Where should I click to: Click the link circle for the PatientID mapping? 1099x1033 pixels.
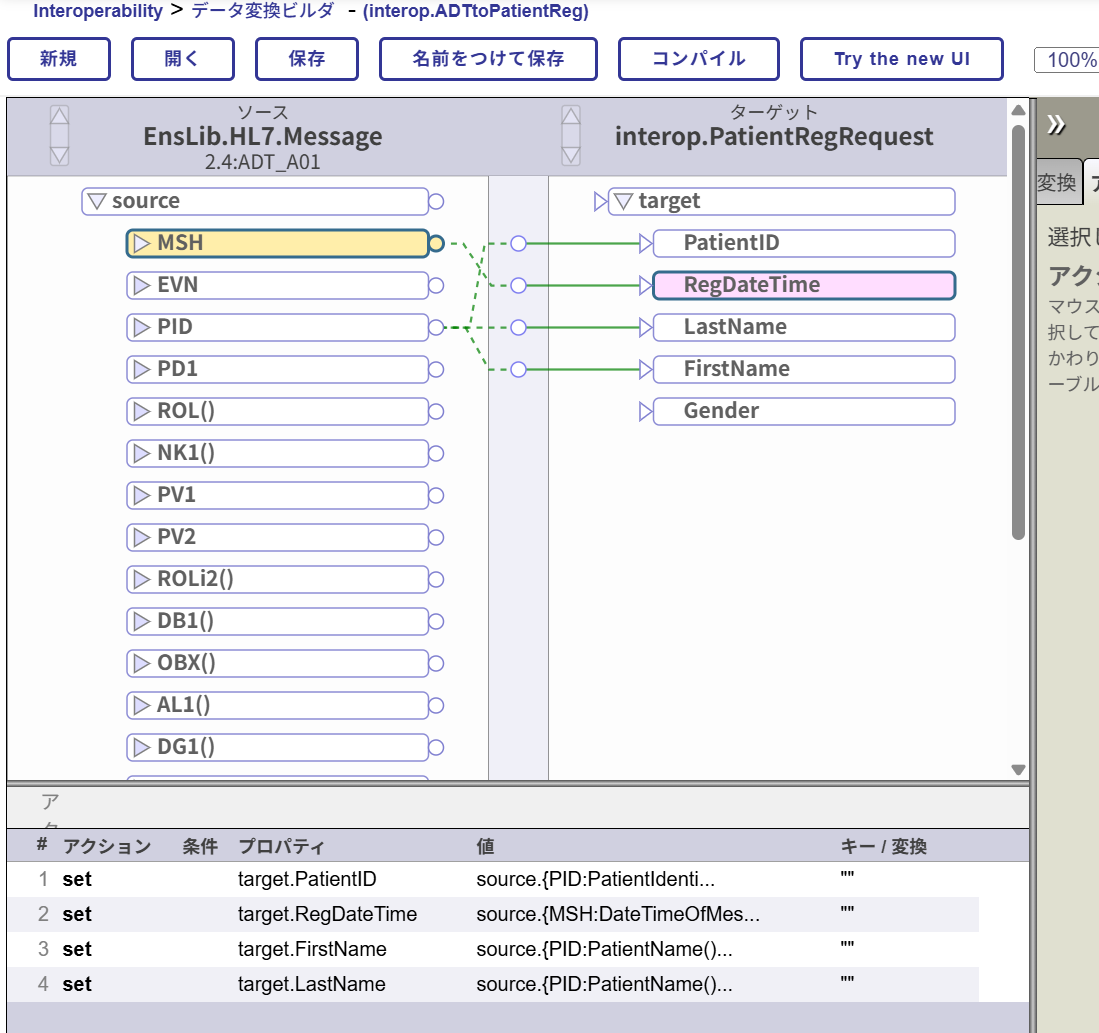518,243
